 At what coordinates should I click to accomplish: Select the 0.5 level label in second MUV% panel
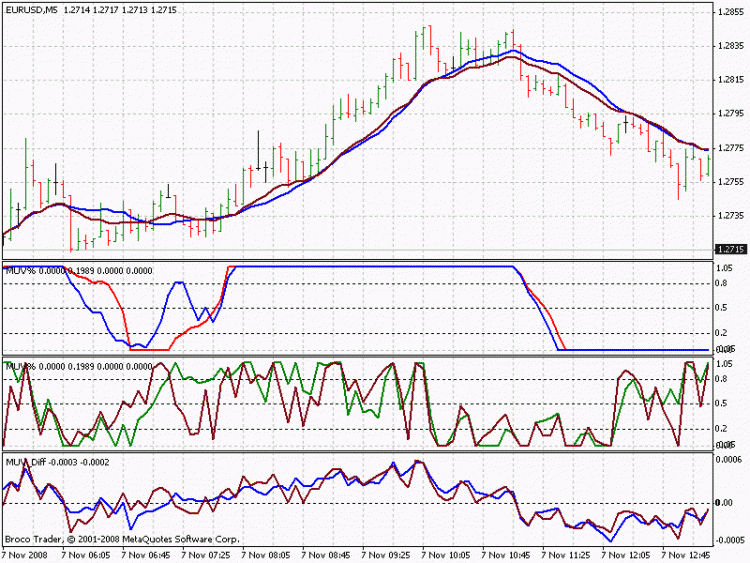(x=722, y=404)
